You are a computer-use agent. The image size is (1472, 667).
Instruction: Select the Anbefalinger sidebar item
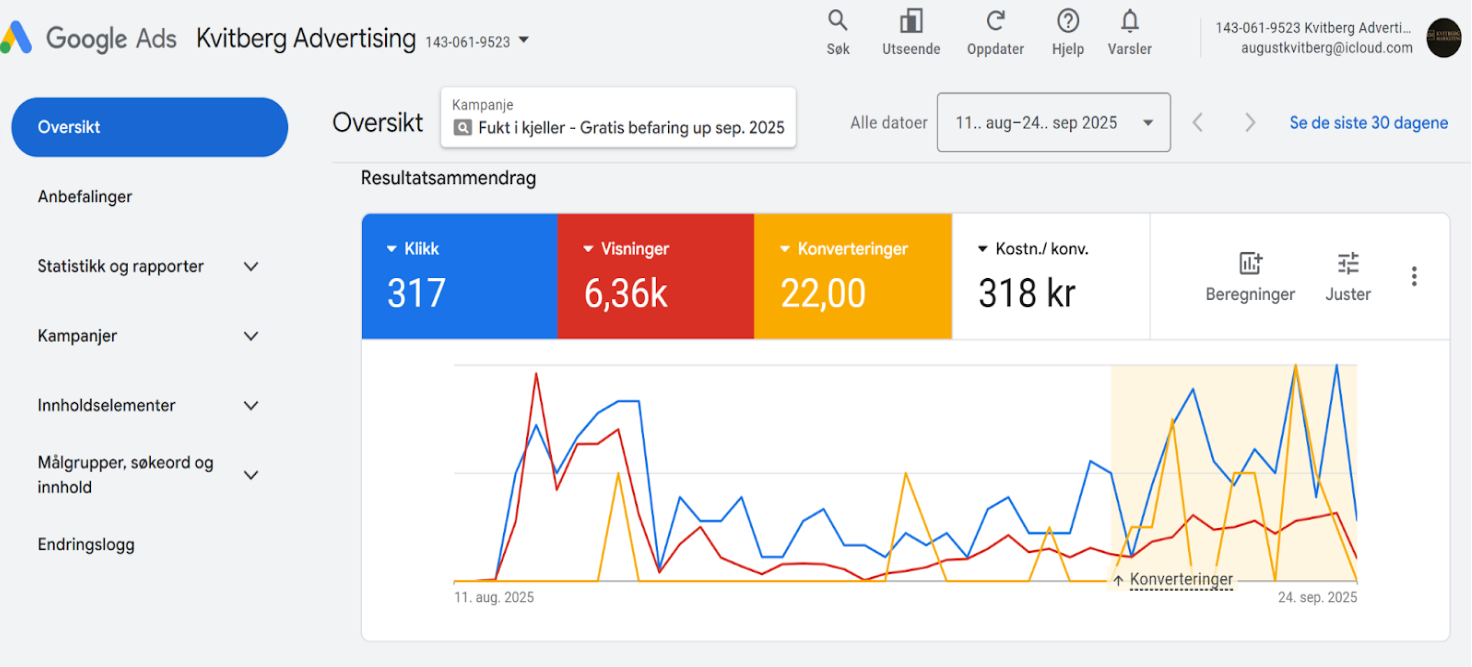point(85,196)
